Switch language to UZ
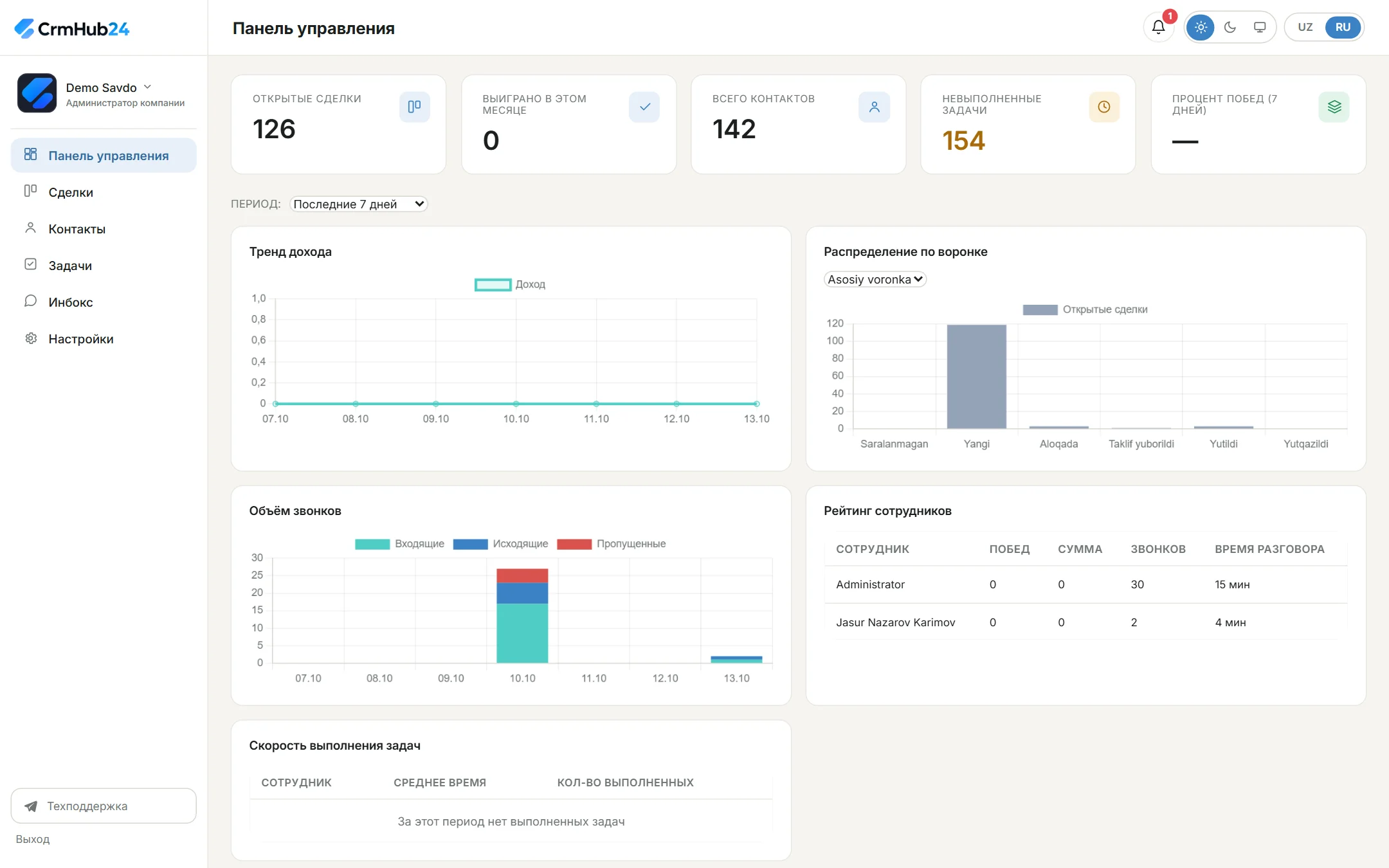 (1305, 27)
